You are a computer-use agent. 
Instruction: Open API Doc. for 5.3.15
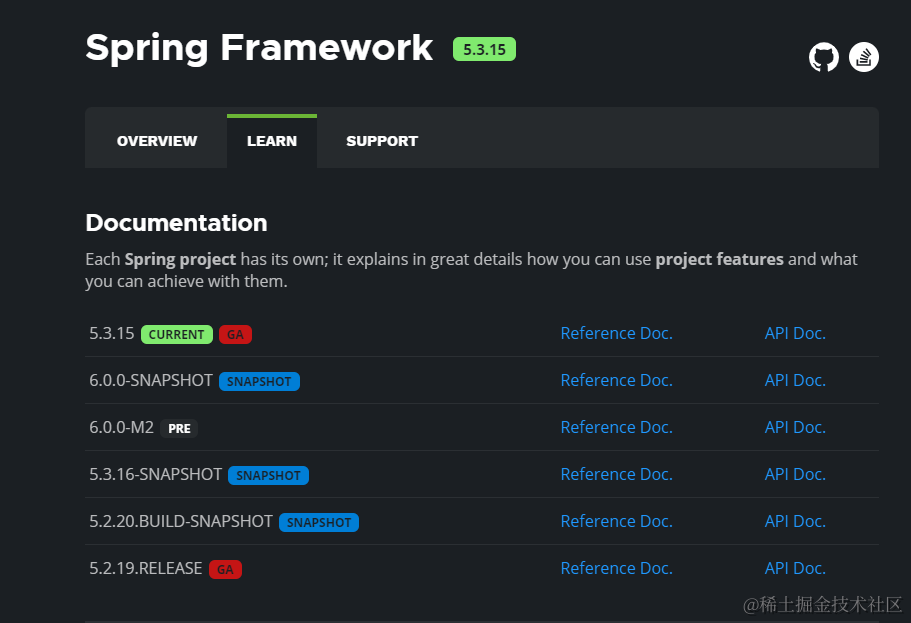click(795, 333)
